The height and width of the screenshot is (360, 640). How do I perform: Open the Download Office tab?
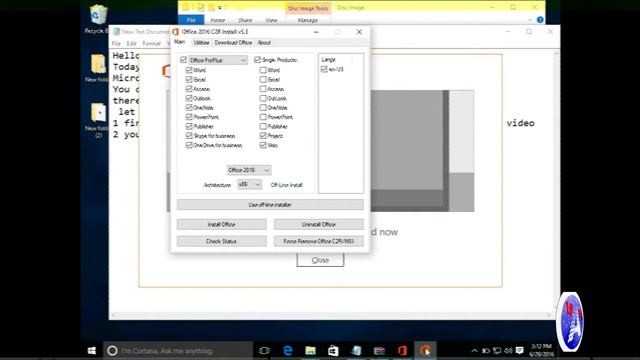(x=233, y=42)
